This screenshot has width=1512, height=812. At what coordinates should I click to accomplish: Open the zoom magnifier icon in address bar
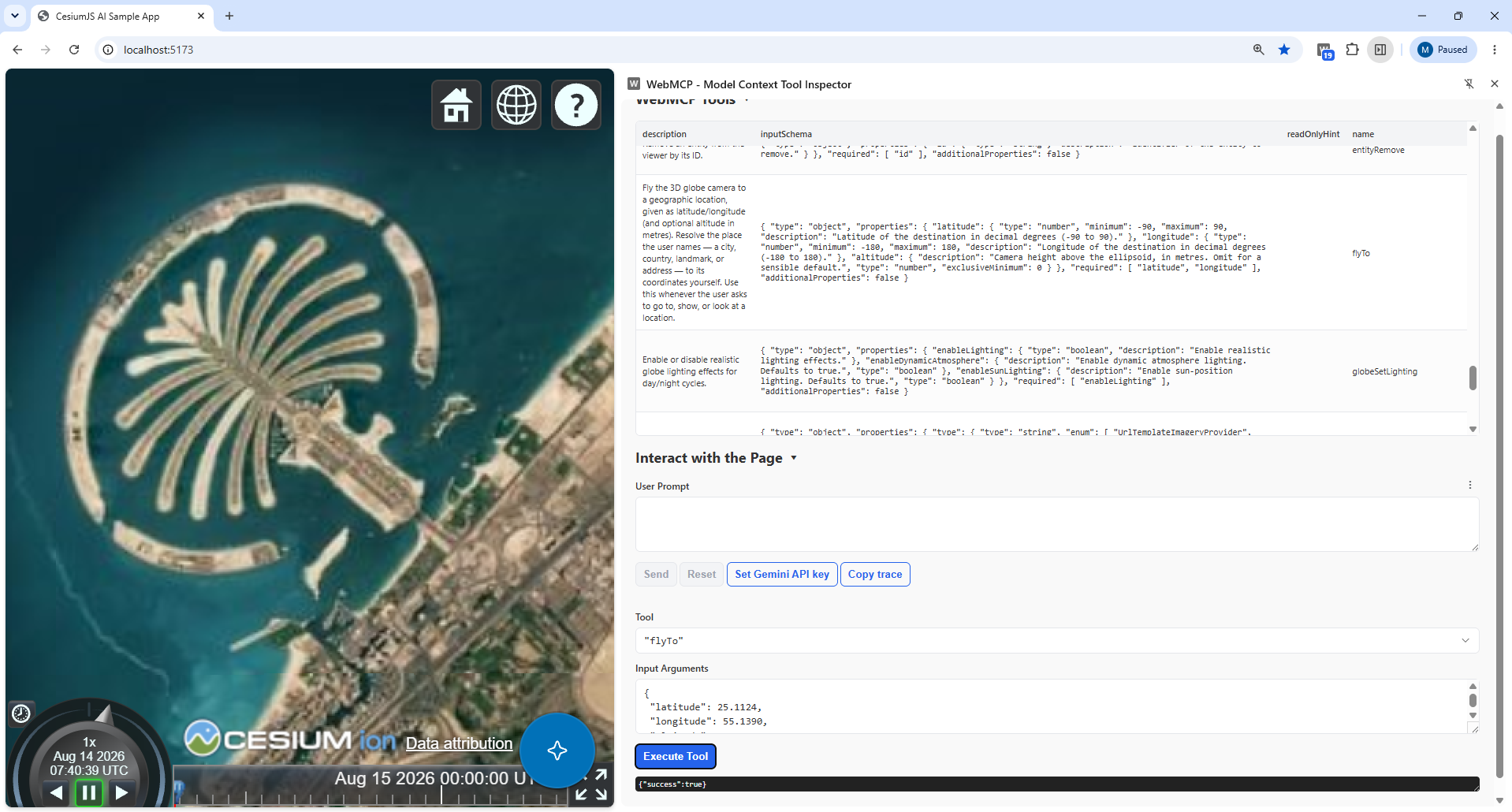pyautogui.click(x=1259, y=50)
